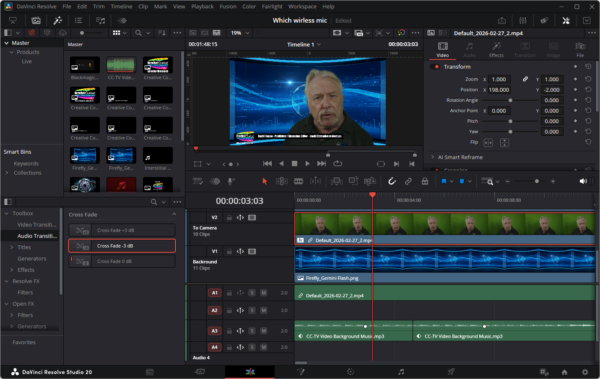
Task: Open the Deliver page rocket icon
Action: pos(451,371)
